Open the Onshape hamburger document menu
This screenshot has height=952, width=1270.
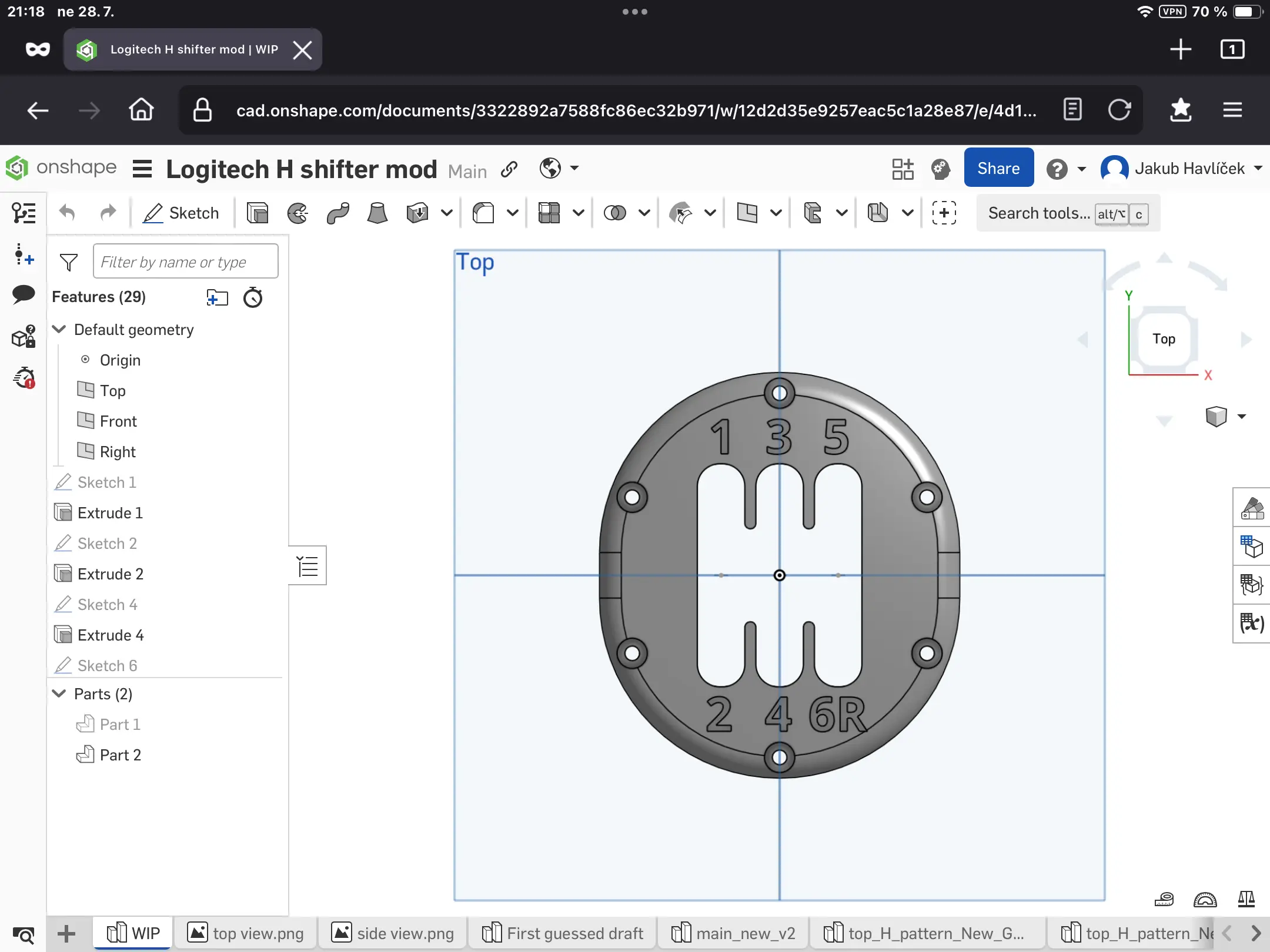pos(142,169)
